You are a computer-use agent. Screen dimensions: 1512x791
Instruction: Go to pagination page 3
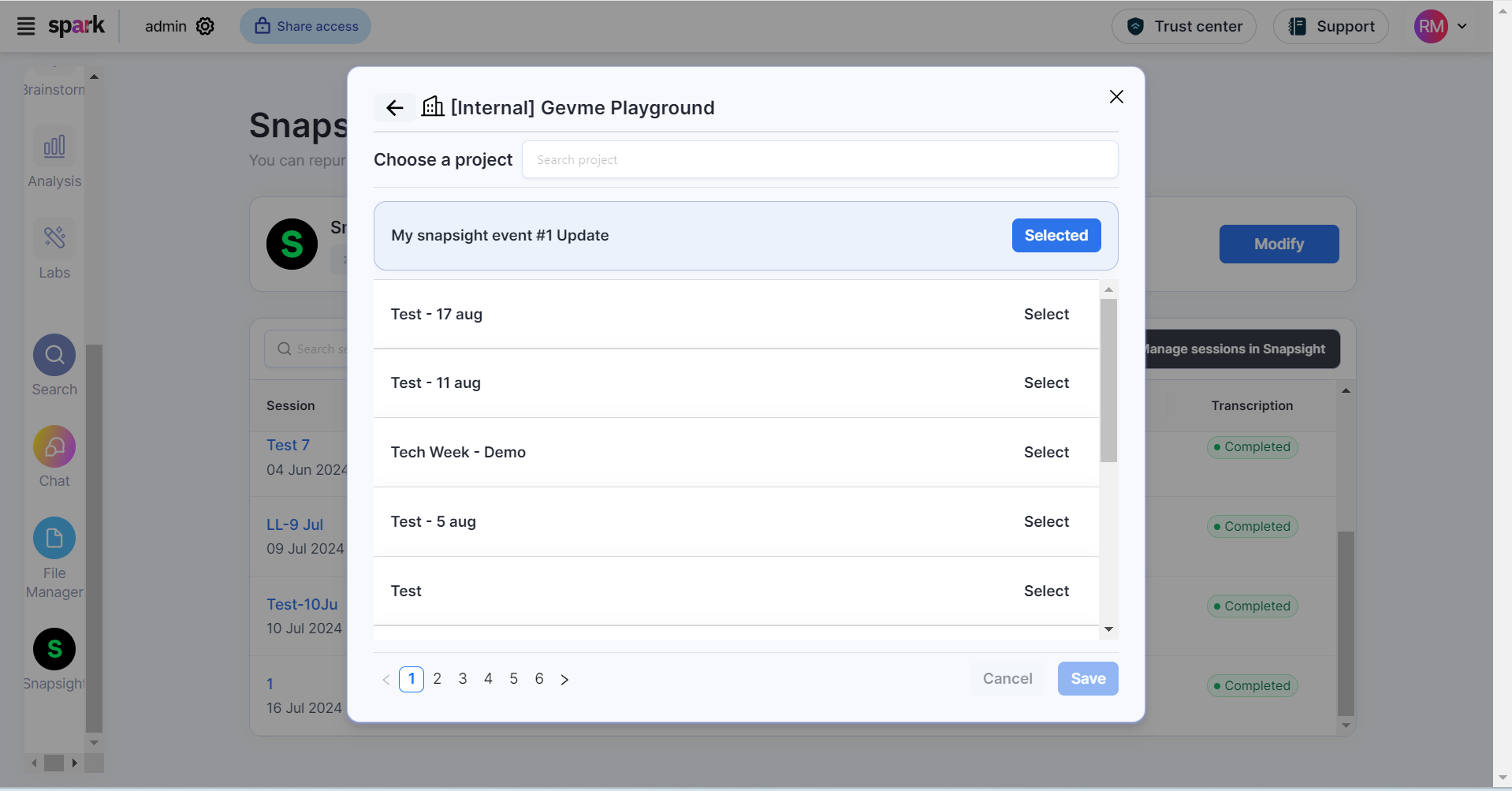tap(463, 679)
